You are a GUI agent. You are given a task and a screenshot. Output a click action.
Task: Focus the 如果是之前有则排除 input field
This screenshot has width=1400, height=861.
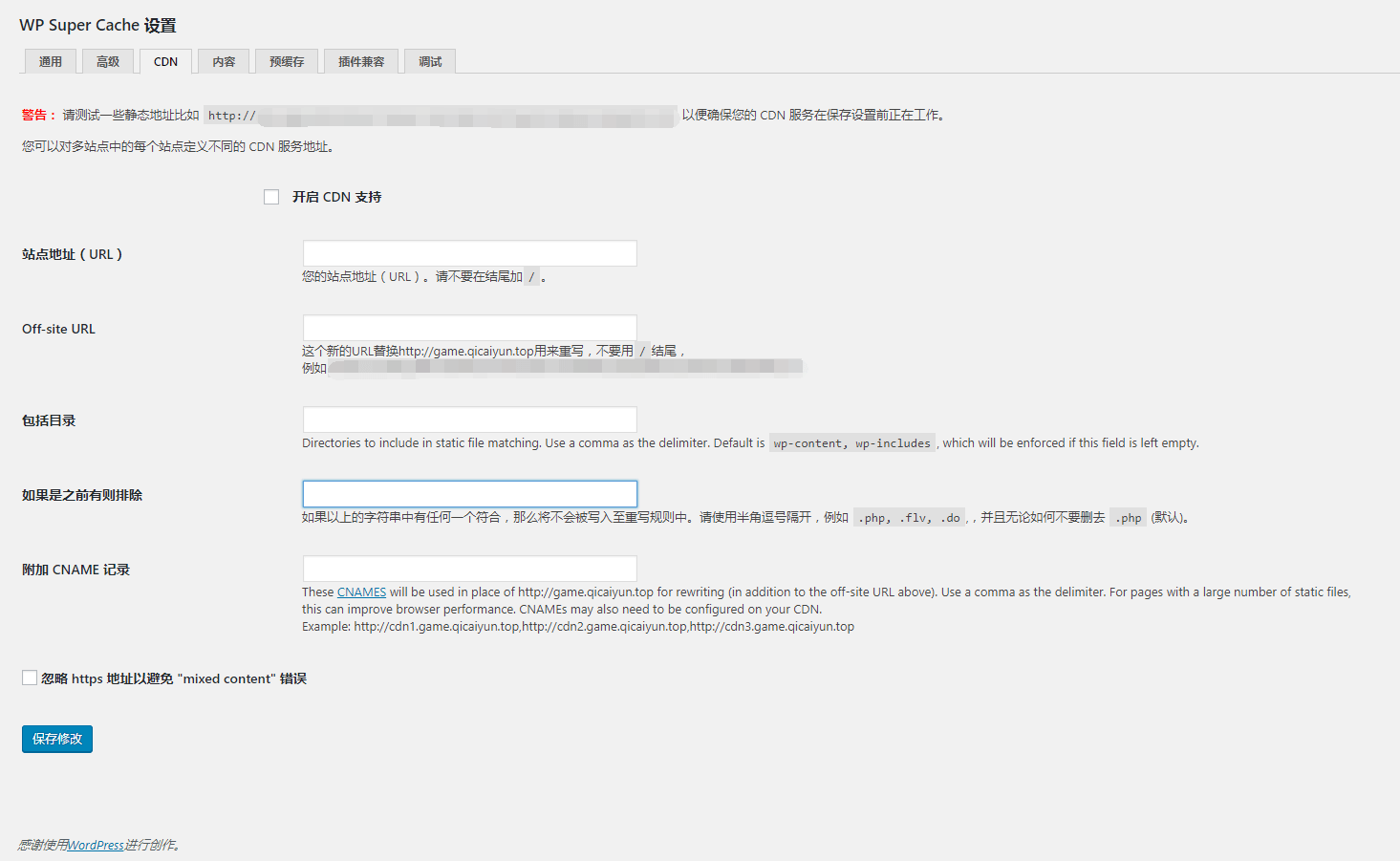469,494
